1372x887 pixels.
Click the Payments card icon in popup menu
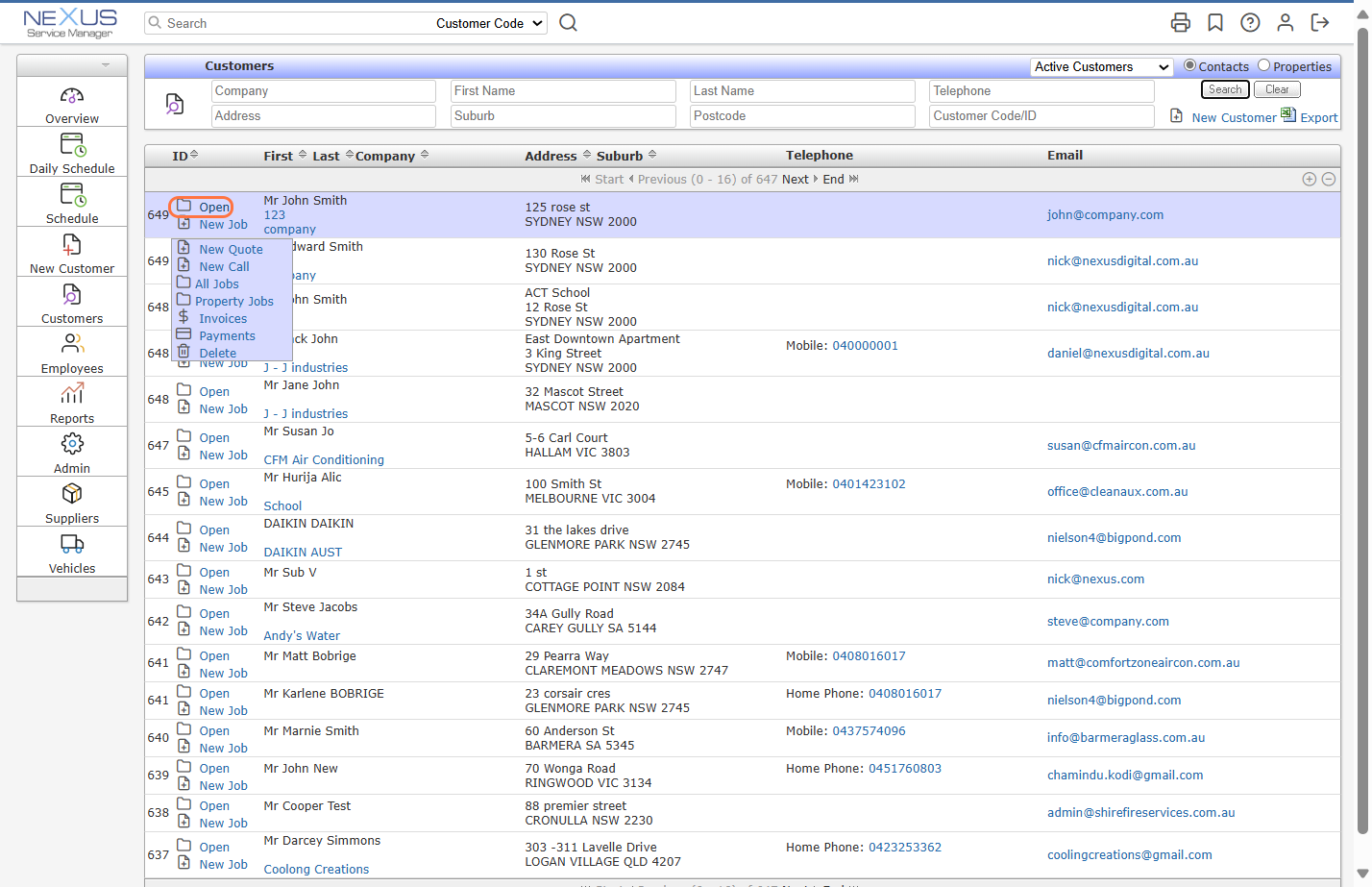coord(184,334)
